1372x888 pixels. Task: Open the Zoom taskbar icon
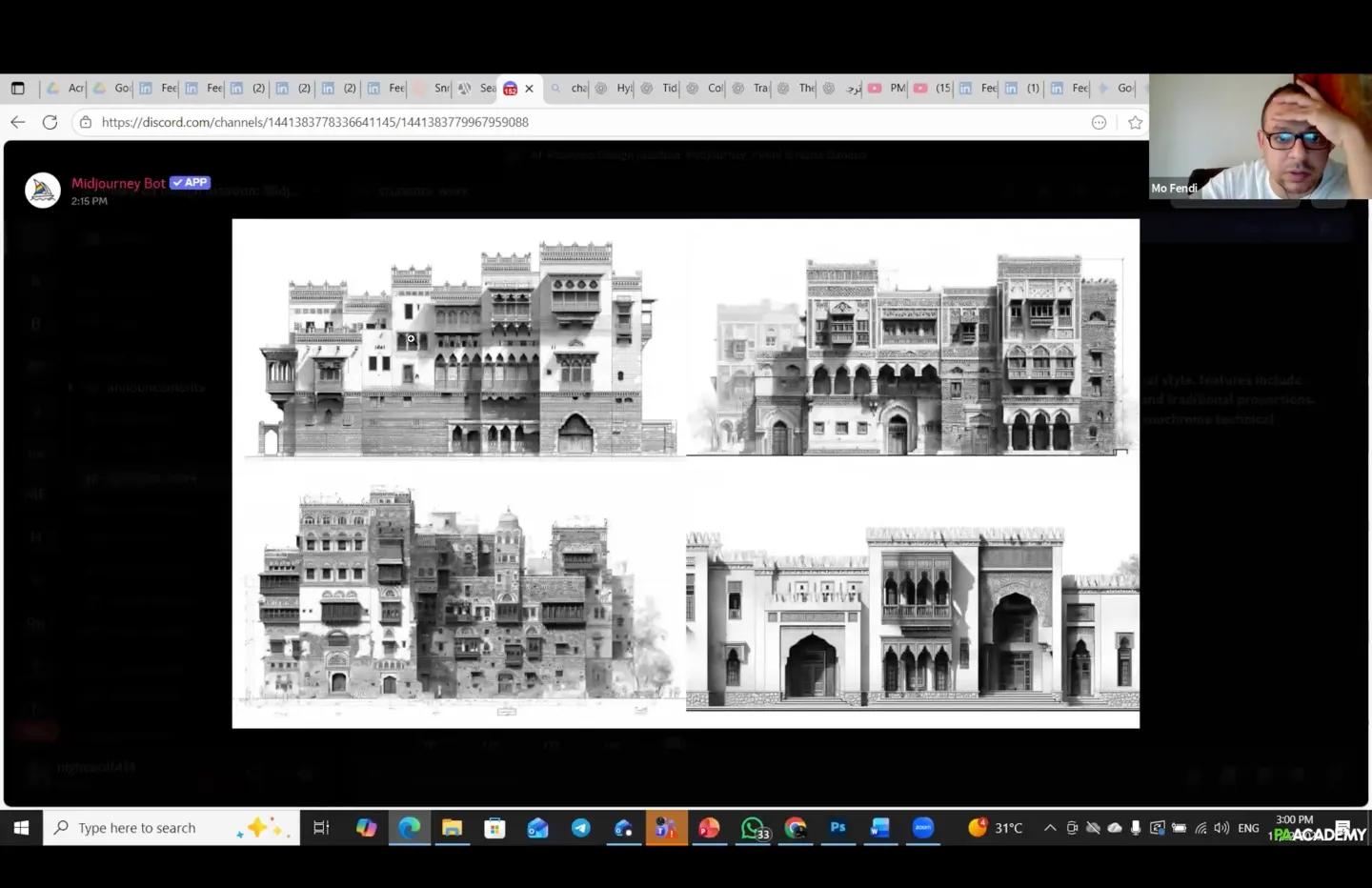tap(922, 828)
